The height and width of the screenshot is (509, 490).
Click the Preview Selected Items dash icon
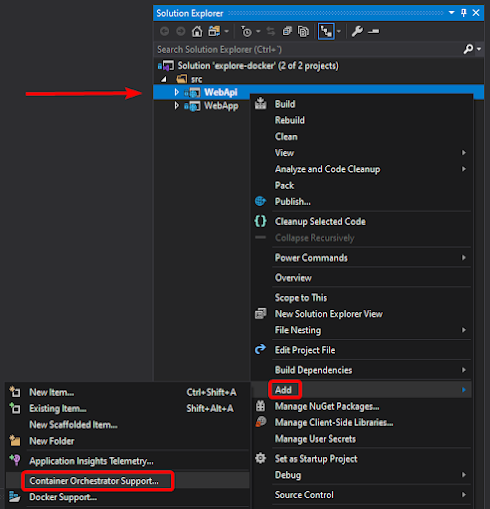pos(374,32)
